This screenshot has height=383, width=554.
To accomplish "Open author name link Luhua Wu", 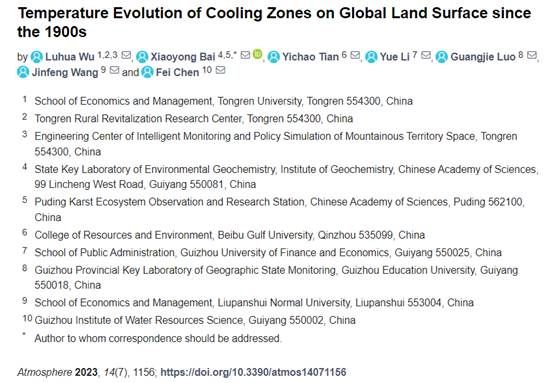I will click(70, 57).
